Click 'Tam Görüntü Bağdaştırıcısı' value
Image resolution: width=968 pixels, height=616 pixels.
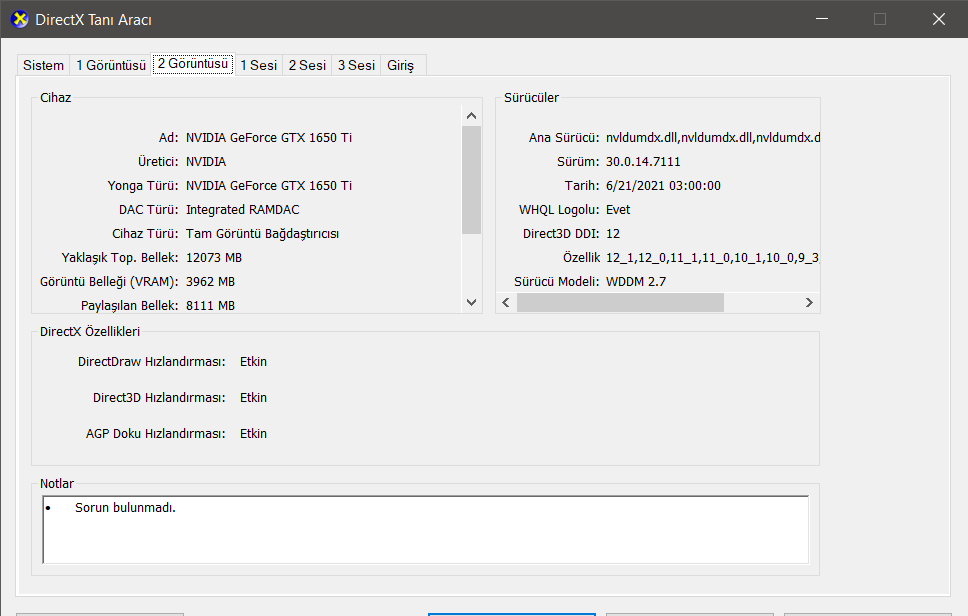coord(262,234)
